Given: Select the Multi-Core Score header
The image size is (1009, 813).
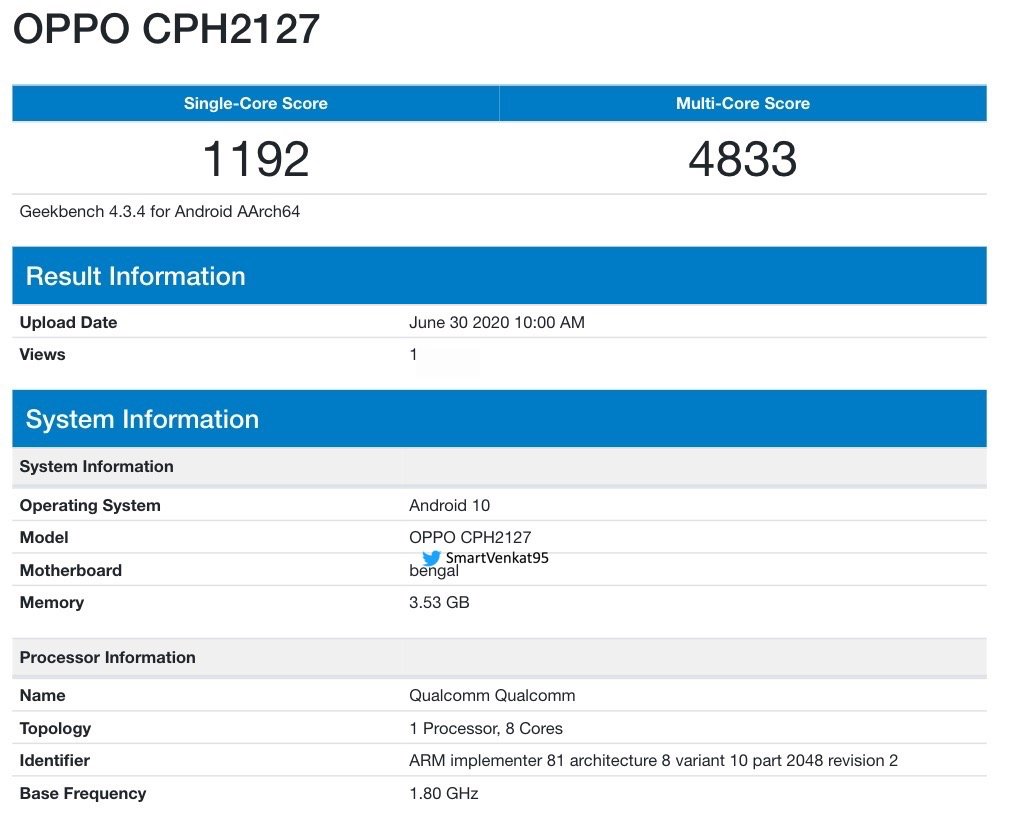Looking at the screenshot, I should click(x=742, y=103).
